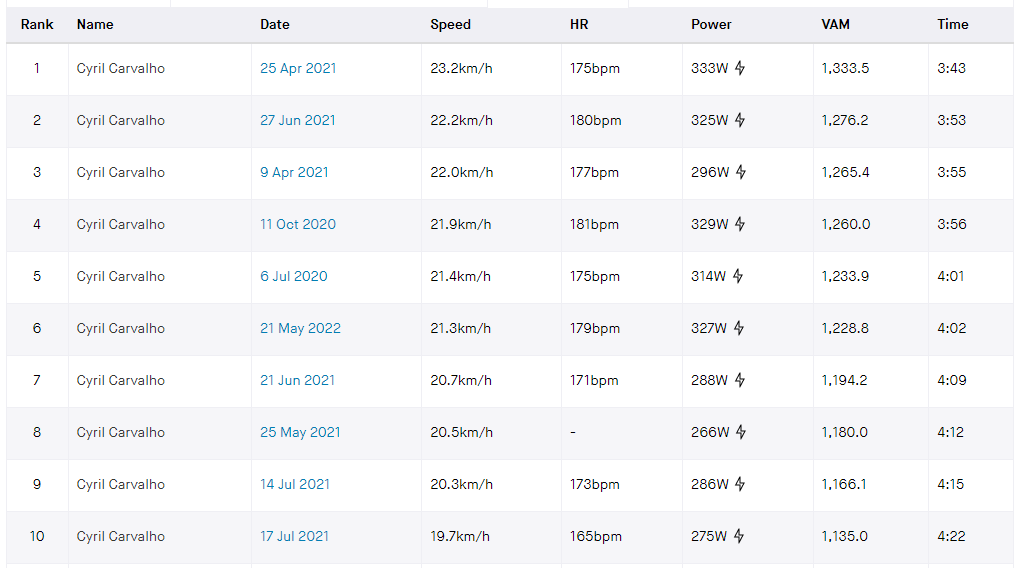The width and height of the screenshot is (1018, 568).
Task: Click the lightning icon next to 329W
Action: tap(739, 223)
